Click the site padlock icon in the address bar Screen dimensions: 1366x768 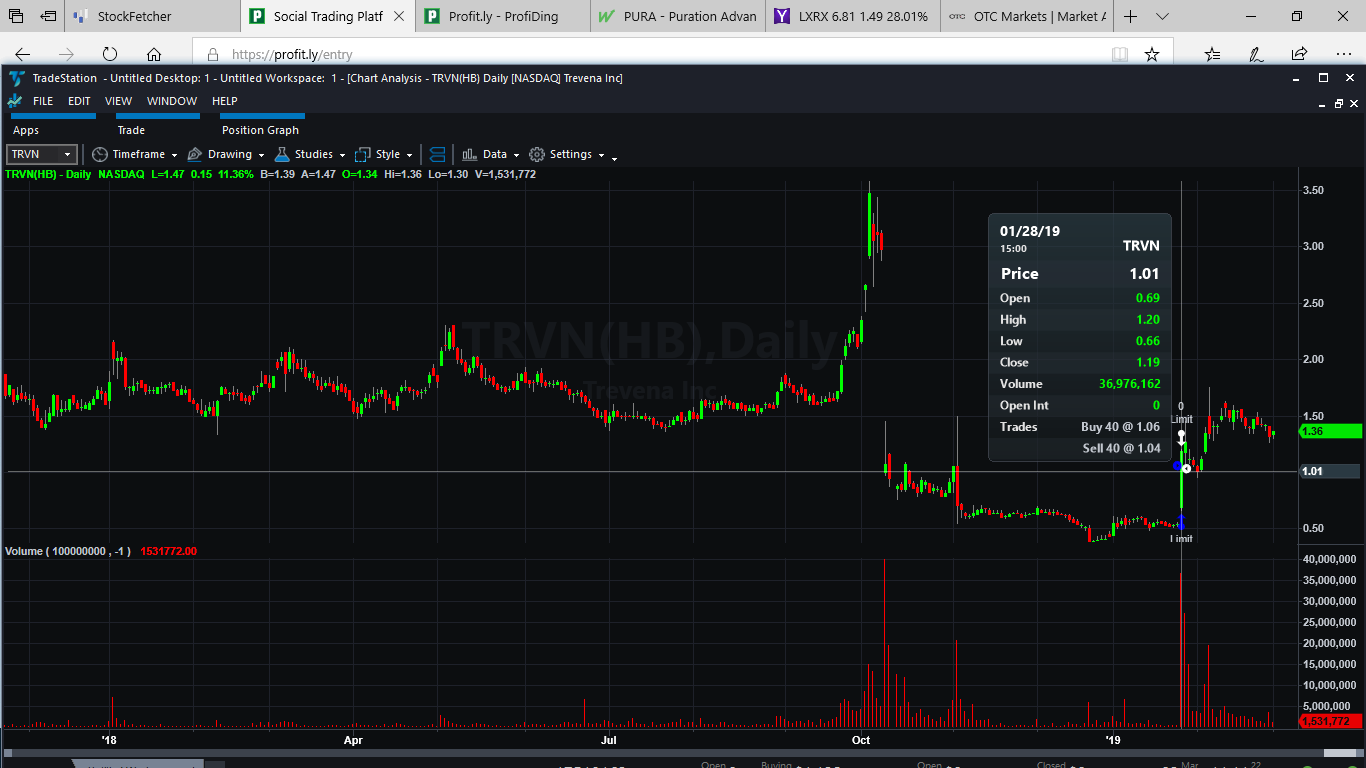[x=212, y=55]
